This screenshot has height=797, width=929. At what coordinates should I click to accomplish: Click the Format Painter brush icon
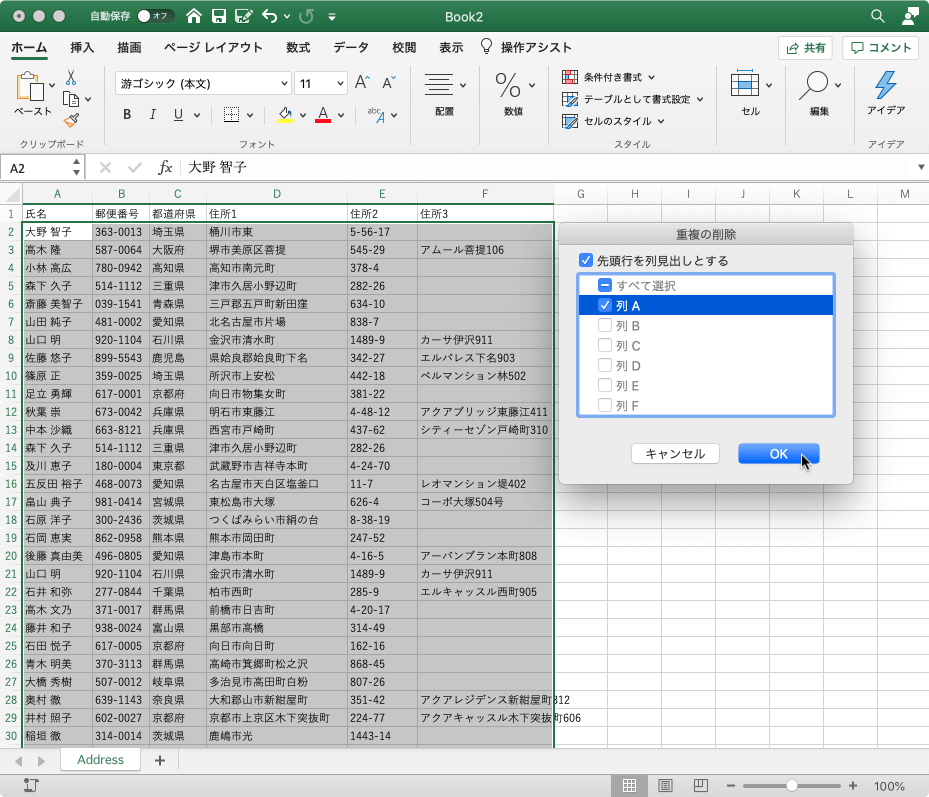[x=71, y=120]
